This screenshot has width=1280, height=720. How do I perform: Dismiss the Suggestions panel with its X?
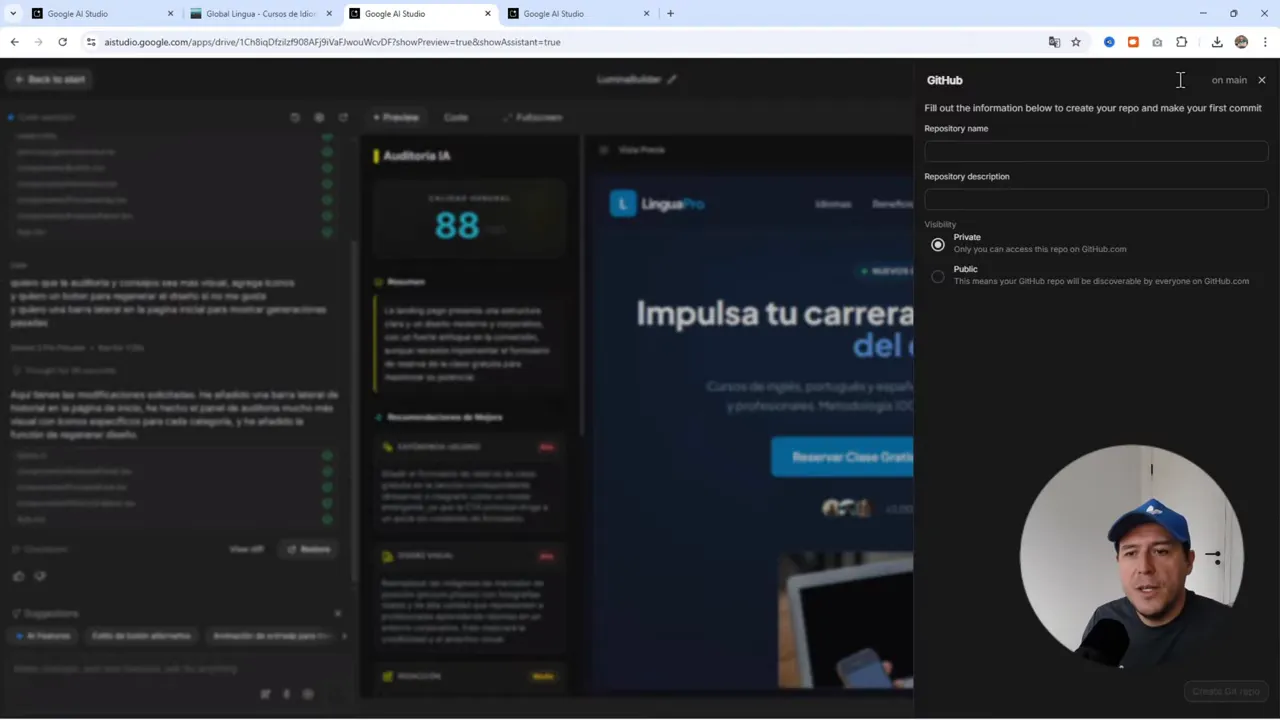click(338, 613)
